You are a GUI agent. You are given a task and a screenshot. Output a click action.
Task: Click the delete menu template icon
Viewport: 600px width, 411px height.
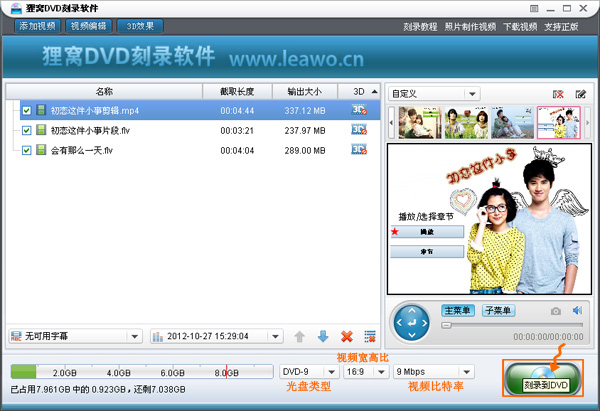pyautogui.click(x=558, y=94)
